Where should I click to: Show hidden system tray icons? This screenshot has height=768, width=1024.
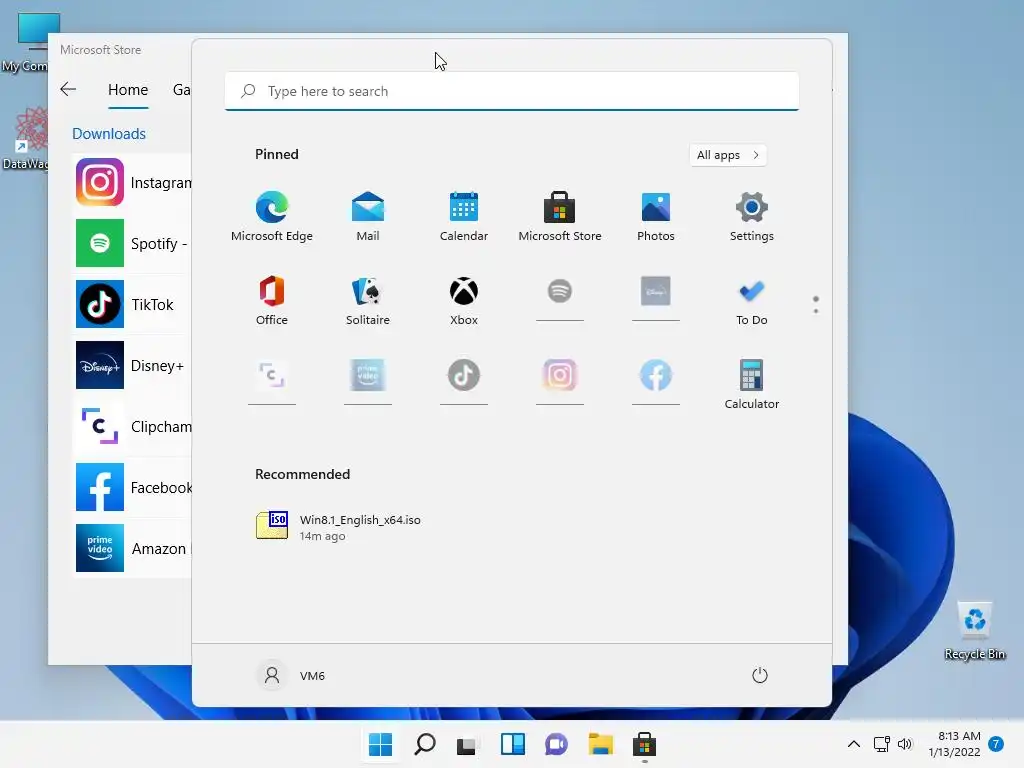click(x=854, y=744)
